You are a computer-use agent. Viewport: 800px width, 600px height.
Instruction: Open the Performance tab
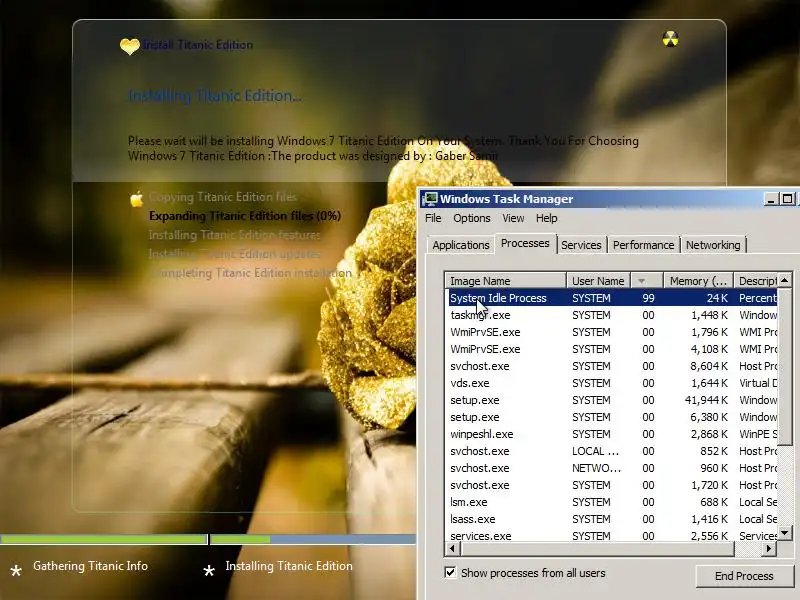coord(643,245)
